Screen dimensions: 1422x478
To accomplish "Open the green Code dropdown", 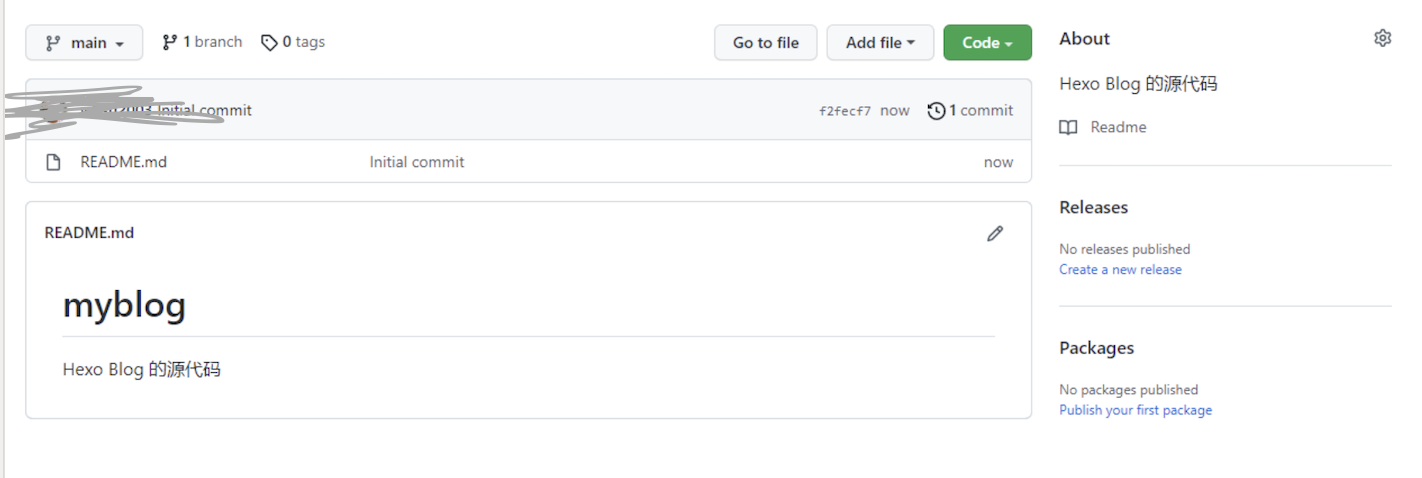I will 987,43.
